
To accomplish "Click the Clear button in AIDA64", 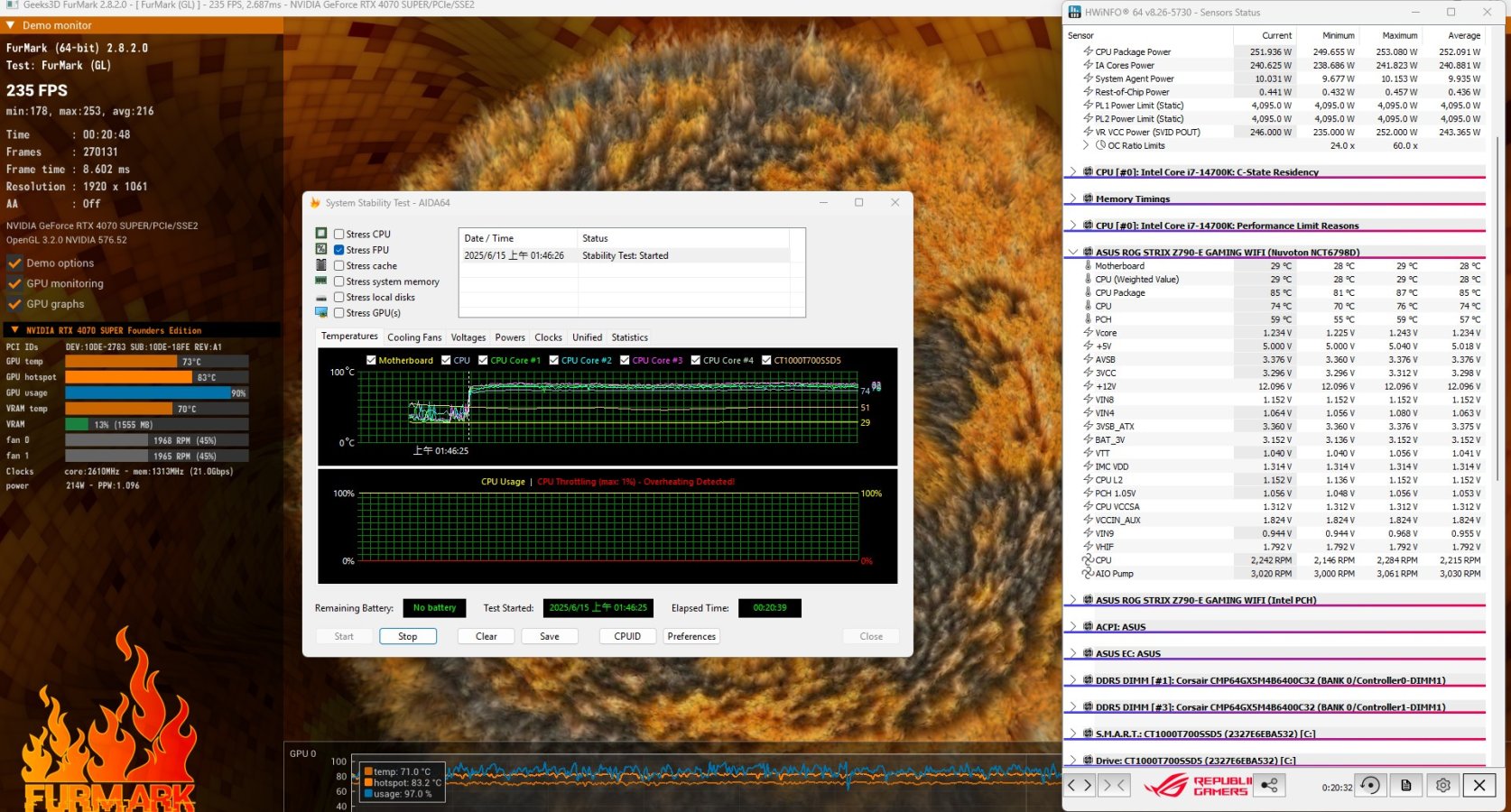I will (487, 636).
